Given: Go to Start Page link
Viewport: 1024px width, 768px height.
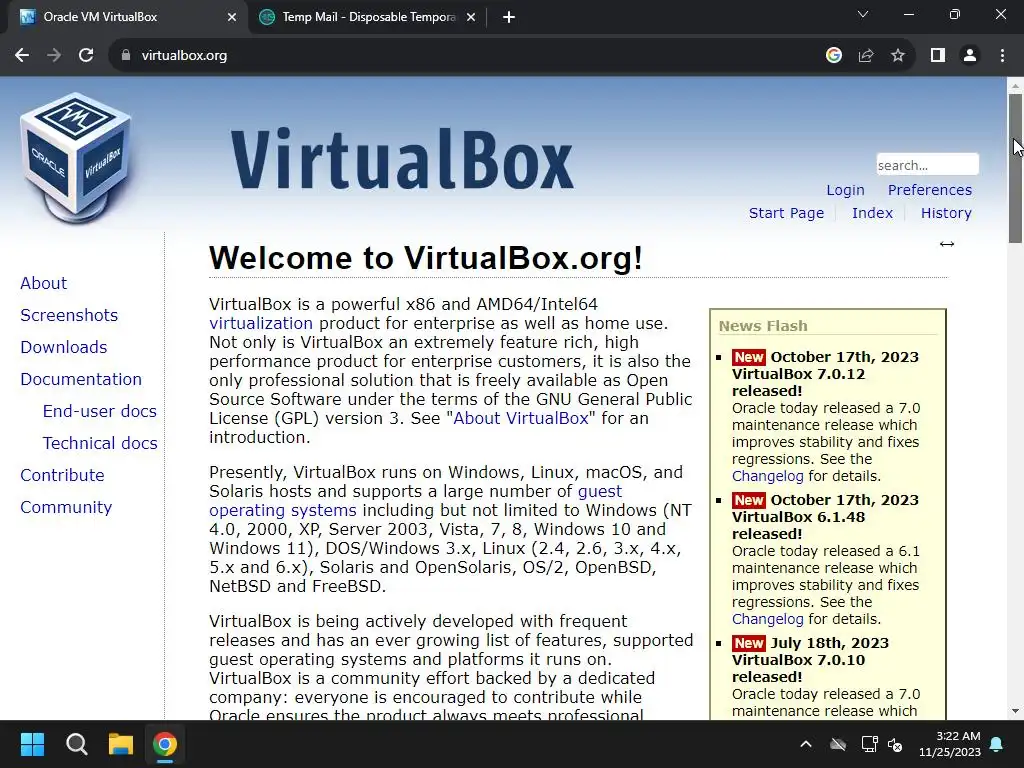Looking at the screenshot, I should coord(786,213).
